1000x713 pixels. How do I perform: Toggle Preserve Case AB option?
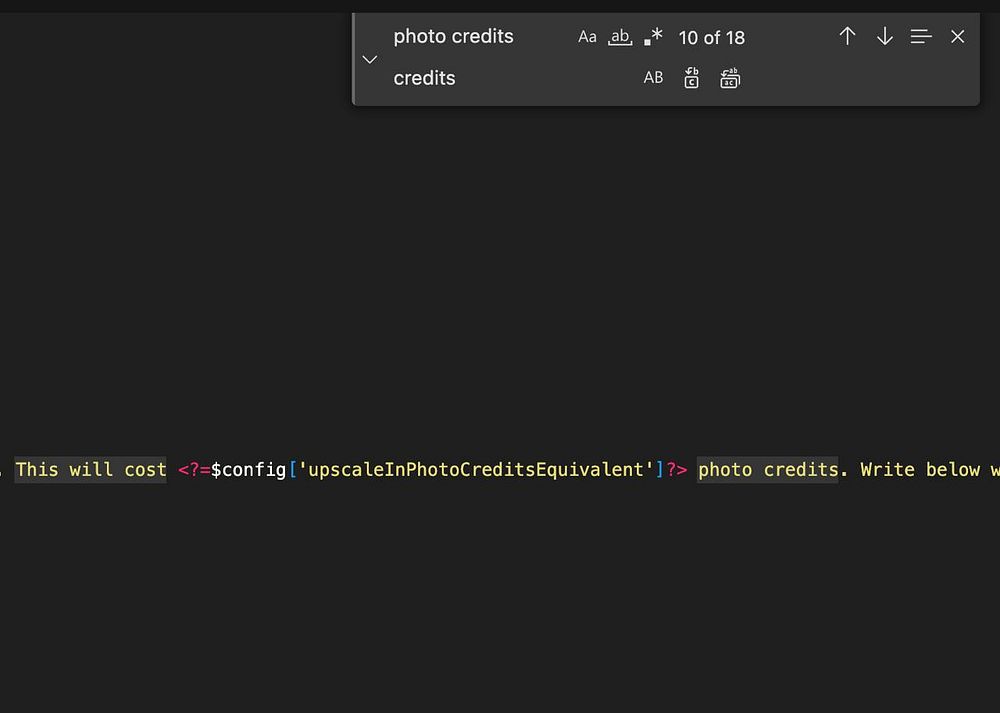(653, 78)
